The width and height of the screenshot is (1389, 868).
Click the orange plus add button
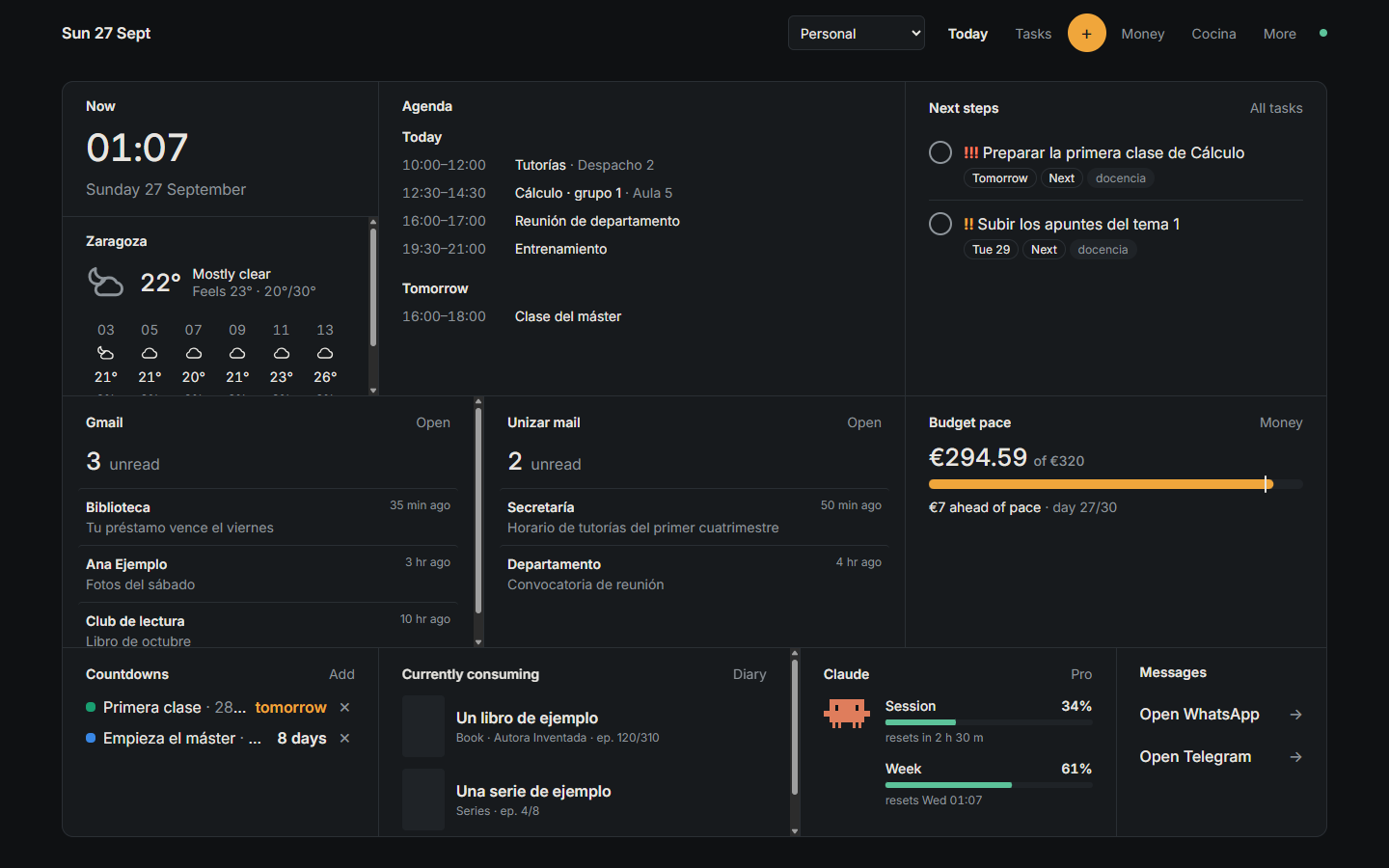pyautogui.click(x=1086, y=34)
